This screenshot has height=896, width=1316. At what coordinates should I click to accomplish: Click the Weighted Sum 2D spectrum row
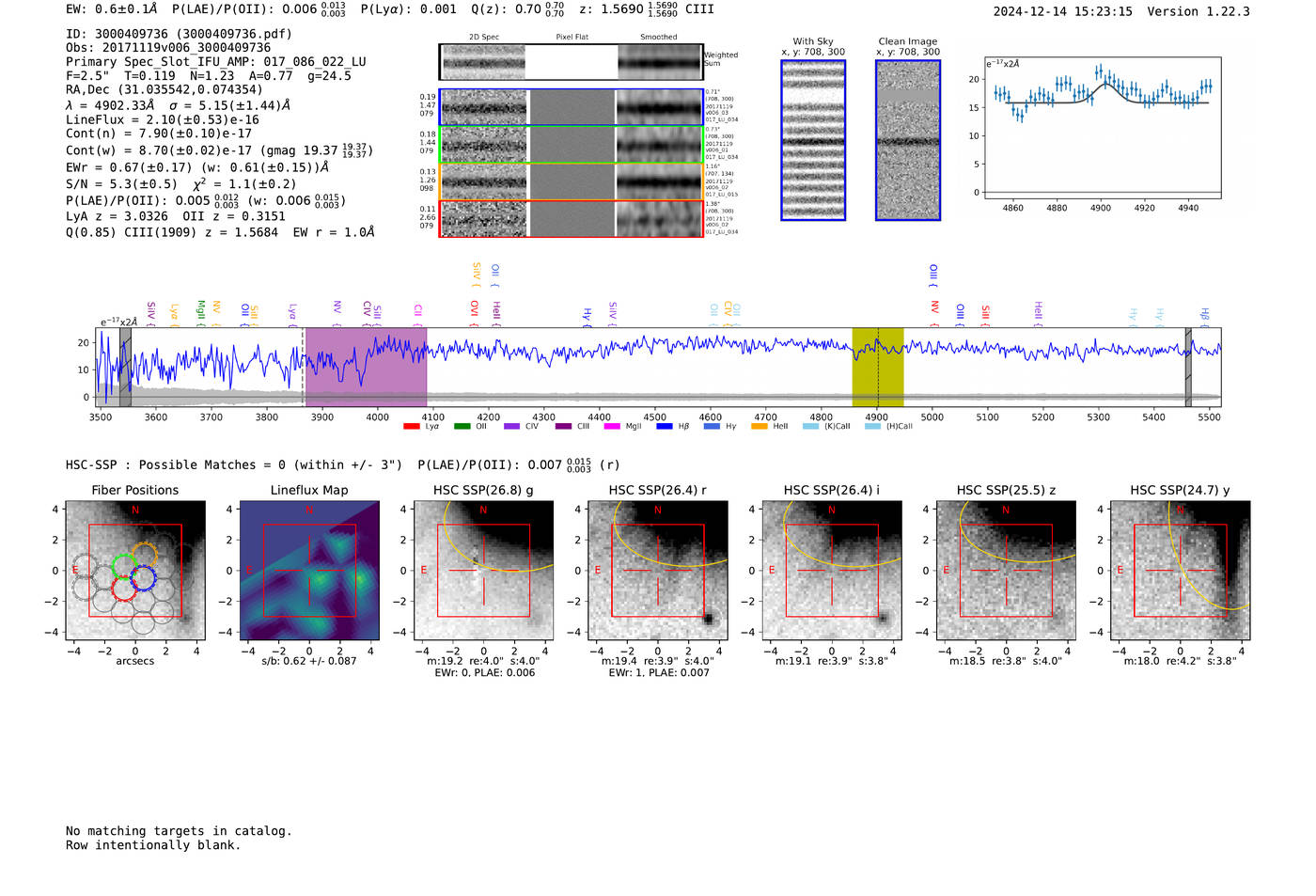tap(572, 62)
